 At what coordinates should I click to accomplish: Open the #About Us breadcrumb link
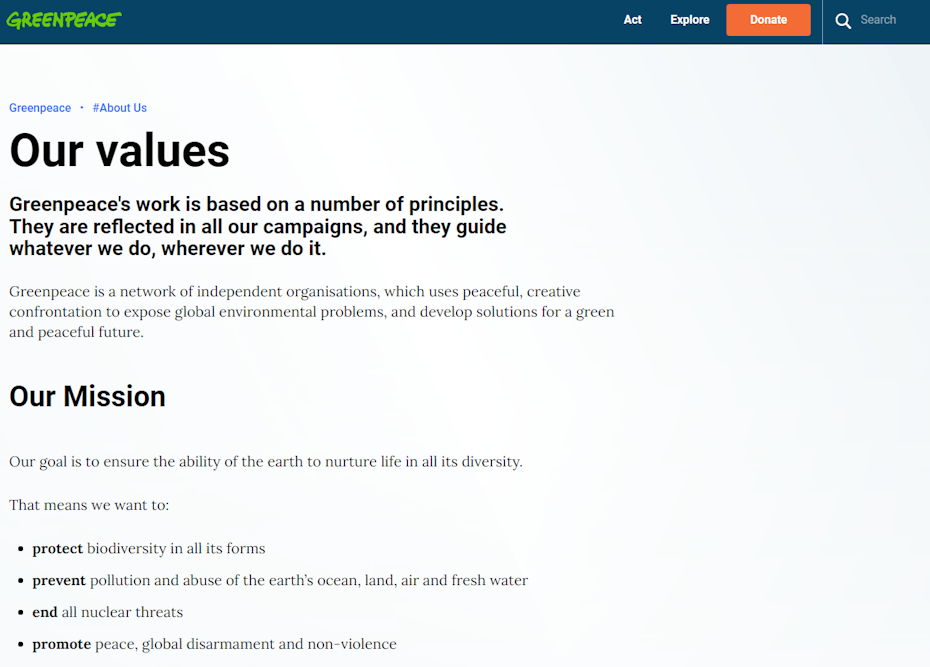(119, 108)
